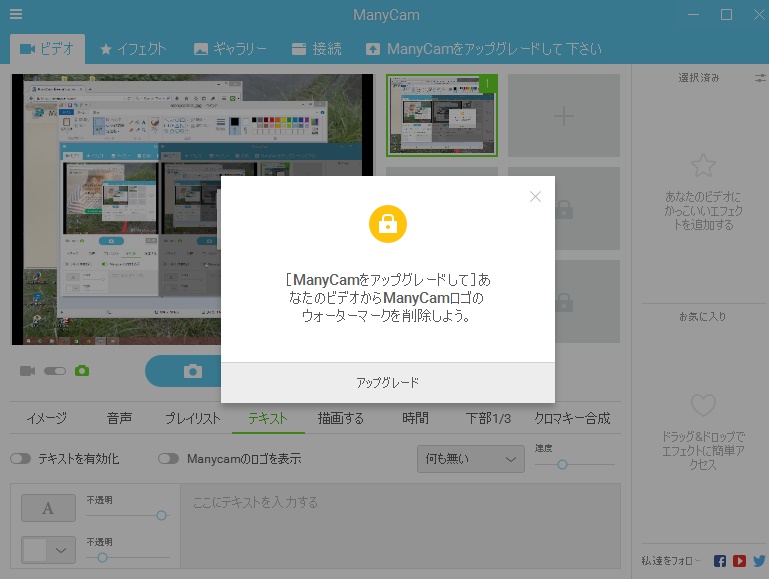Click the ここにテキストを入力する text field
Screen dimensions: 769x579
401,526
